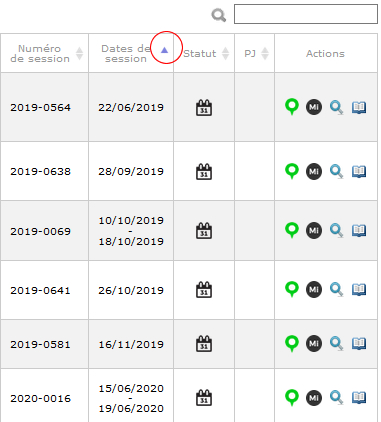Click the calendar status icon for session 2019-0581
Image resolution: width=381 pixels, height=422 pixels.
click(204, 343)
